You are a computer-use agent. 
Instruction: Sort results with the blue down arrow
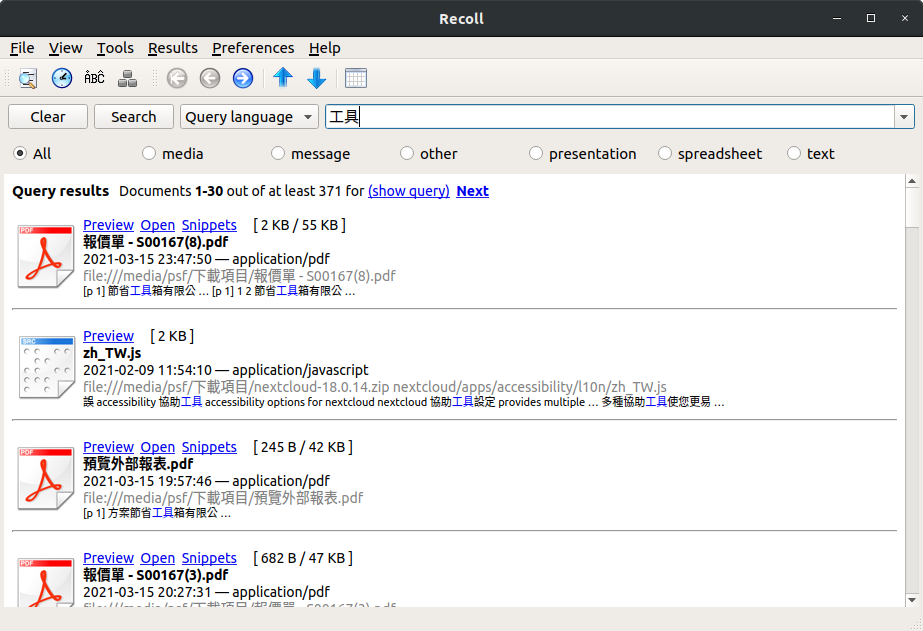pos(316,78)
